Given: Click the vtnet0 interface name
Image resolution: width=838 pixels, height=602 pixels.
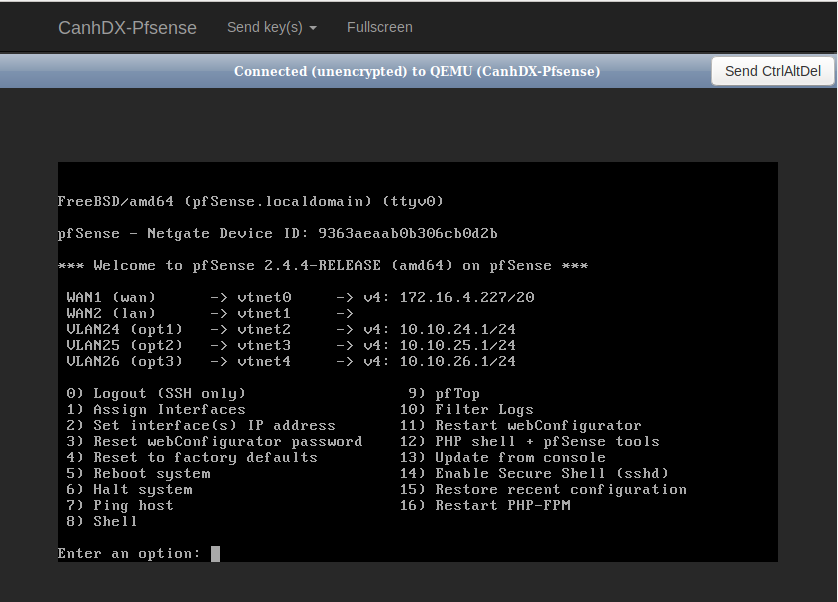Looking at the screenshot, I should (x=265, y=297).
